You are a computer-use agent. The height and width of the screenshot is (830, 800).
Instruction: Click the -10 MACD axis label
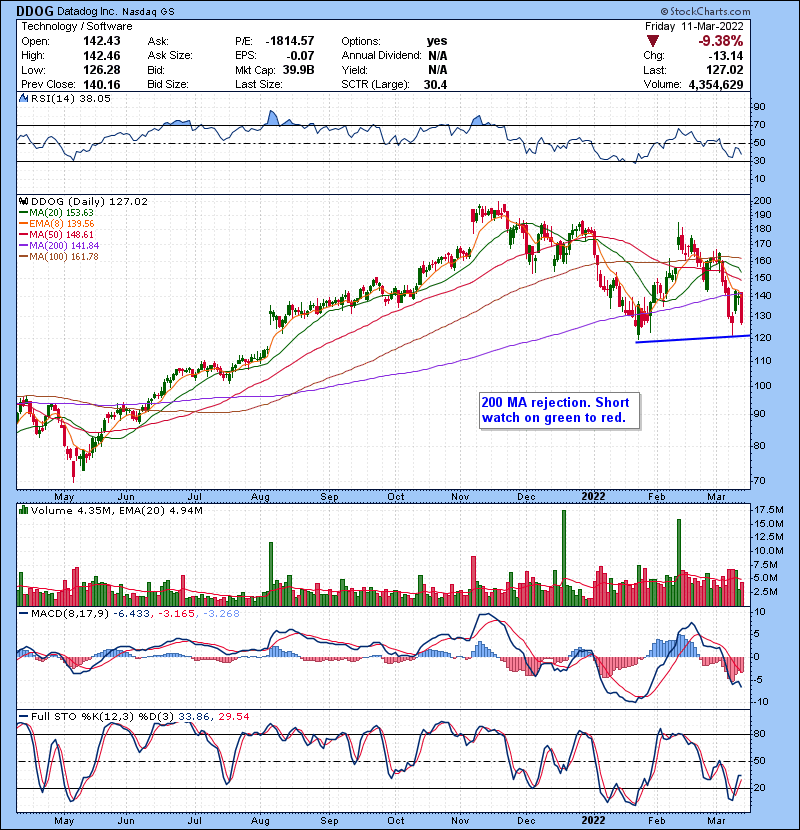pos(760,702)
